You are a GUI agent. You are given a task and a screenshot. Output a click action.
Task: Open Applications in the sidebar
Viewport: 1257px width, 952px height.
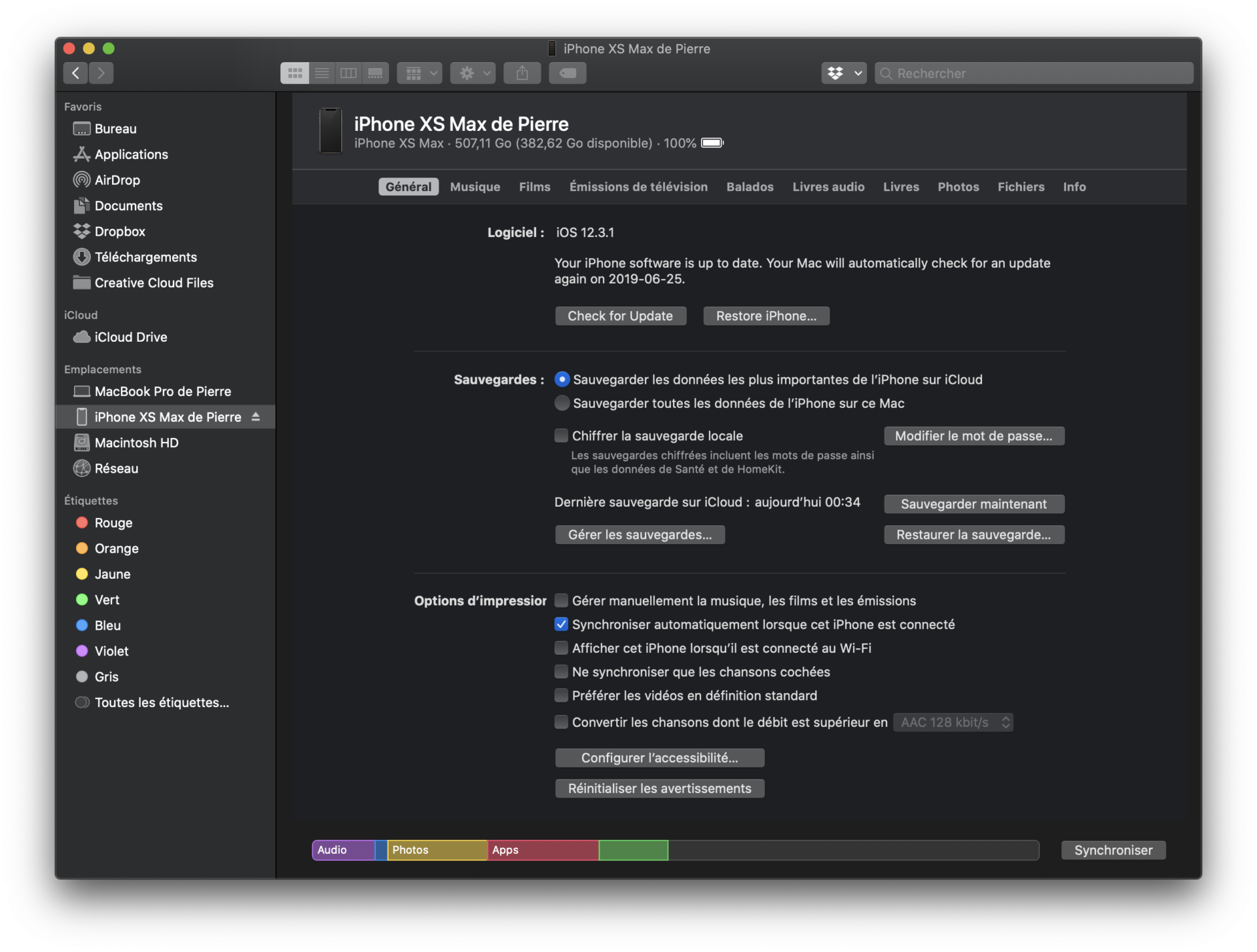pos(120,155)
